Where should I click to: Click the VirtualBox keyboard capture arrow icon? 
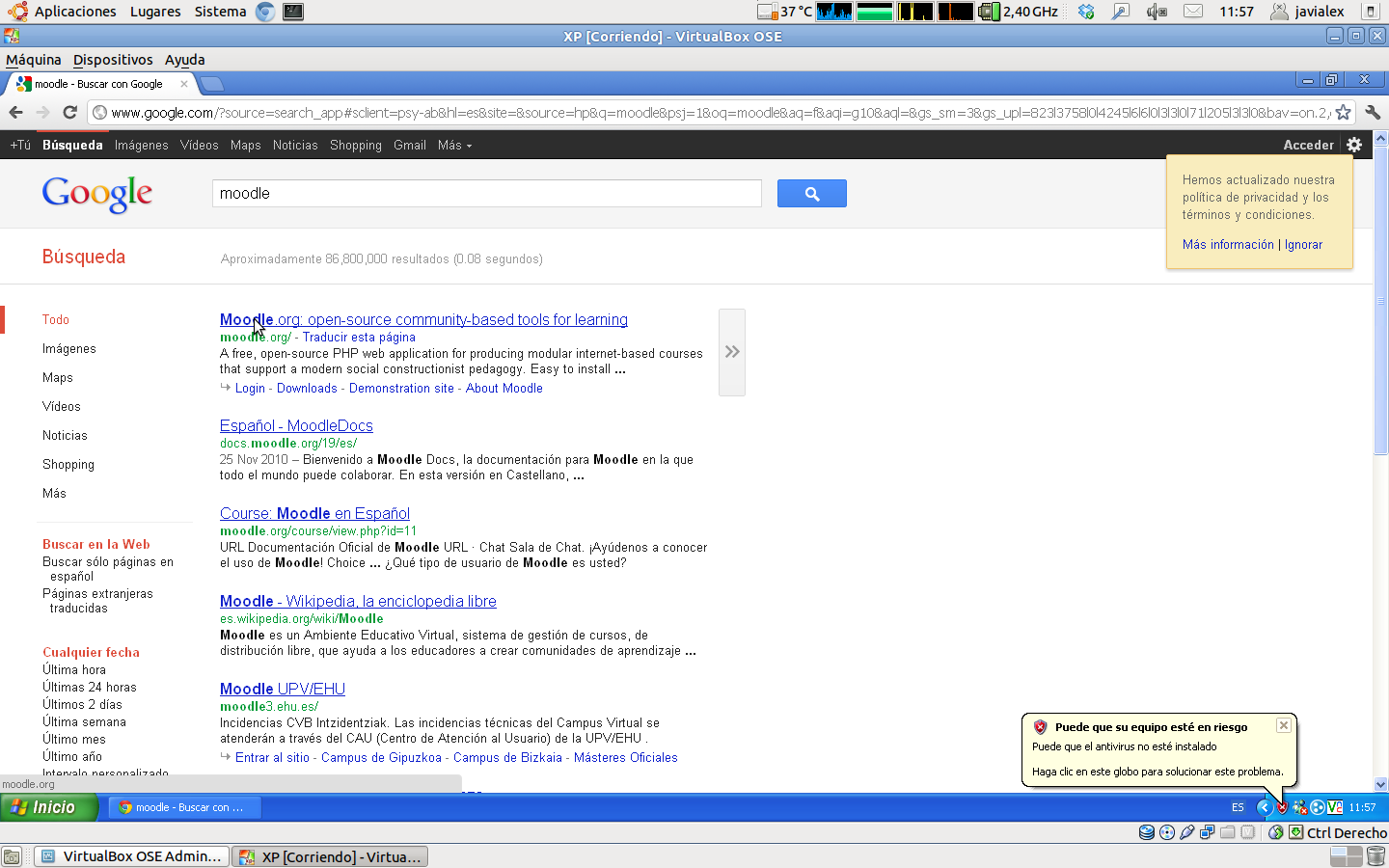[1296, 832]
